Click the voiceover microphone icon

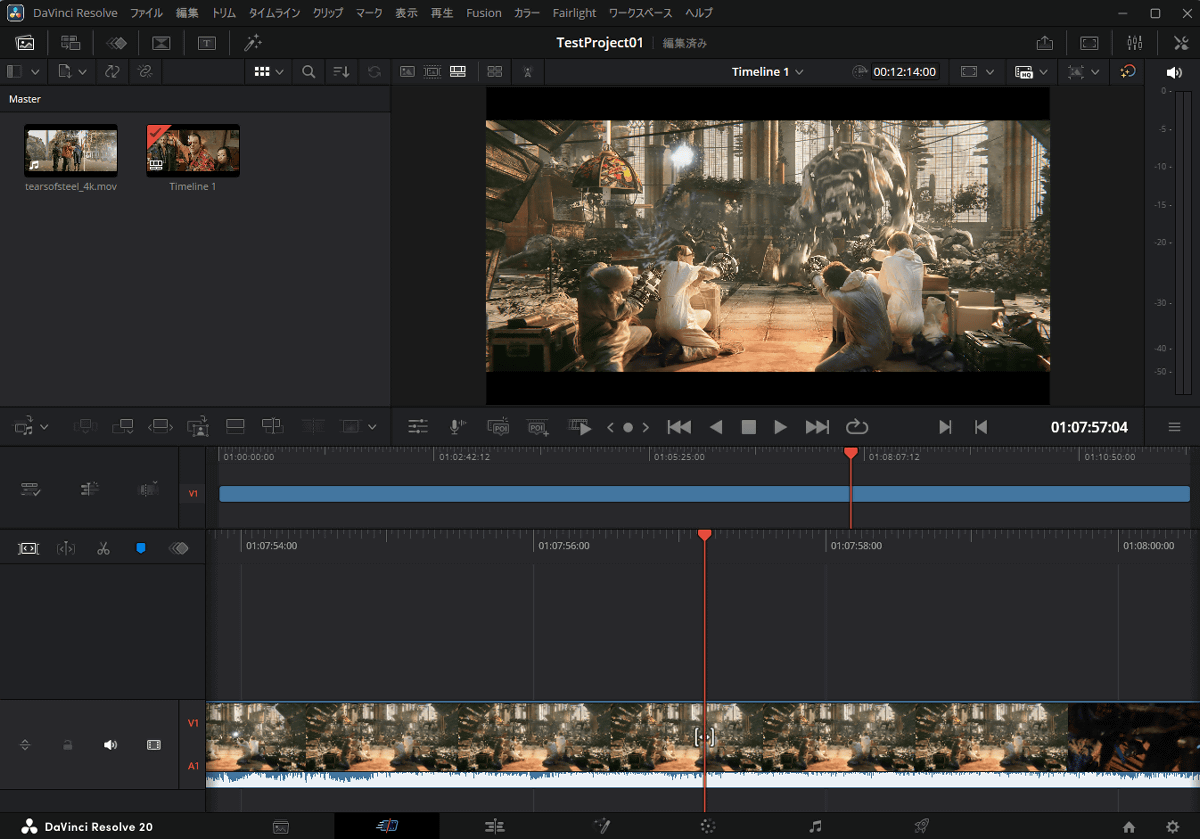point(457,427)
